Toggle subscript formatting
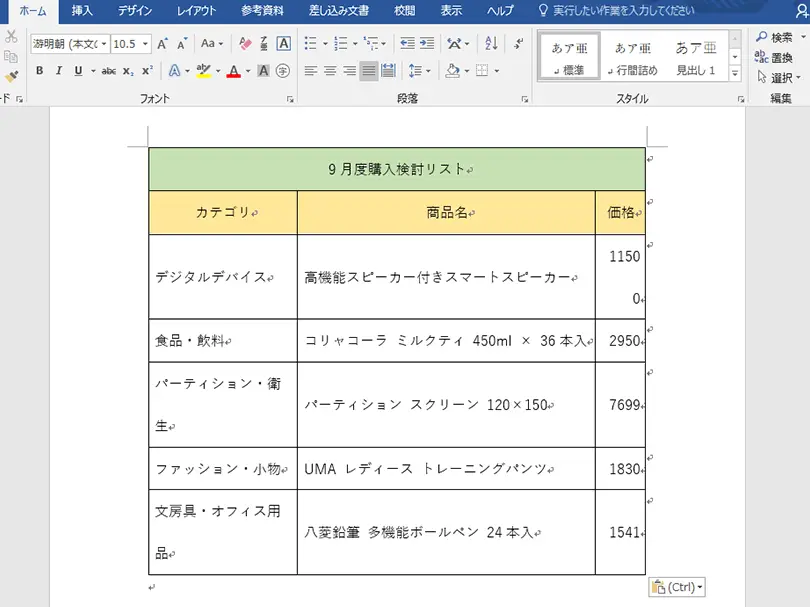This screenshot has width=810, height=607. [128, 69]
